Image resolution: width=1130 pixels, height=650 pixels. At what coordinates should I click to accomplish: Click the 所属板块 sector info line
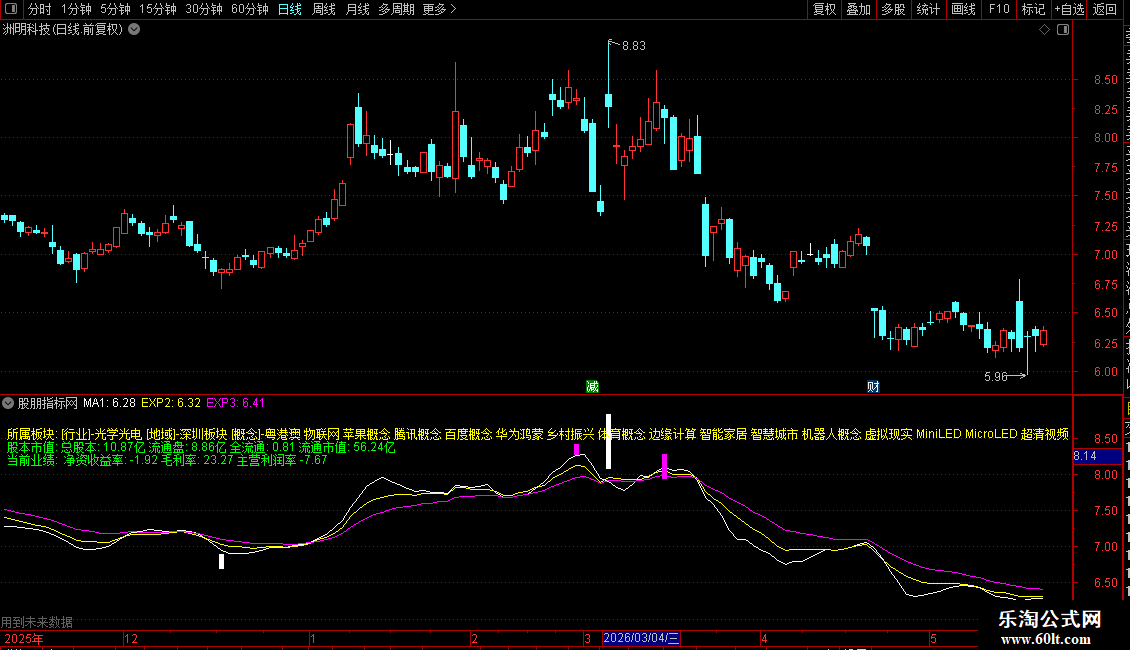538,434
